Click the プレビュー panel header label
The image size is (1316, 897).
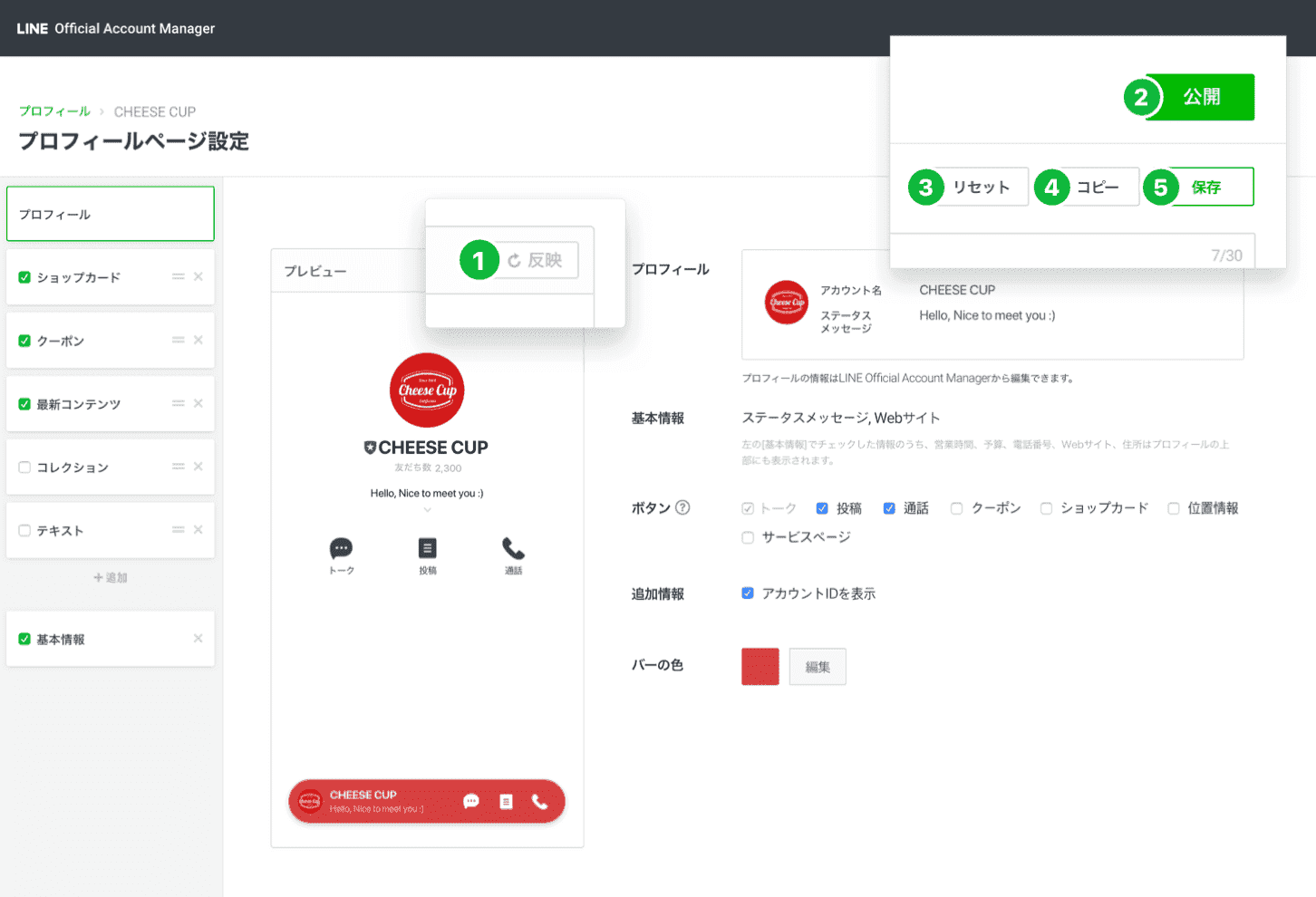click(x=315, y=271)
